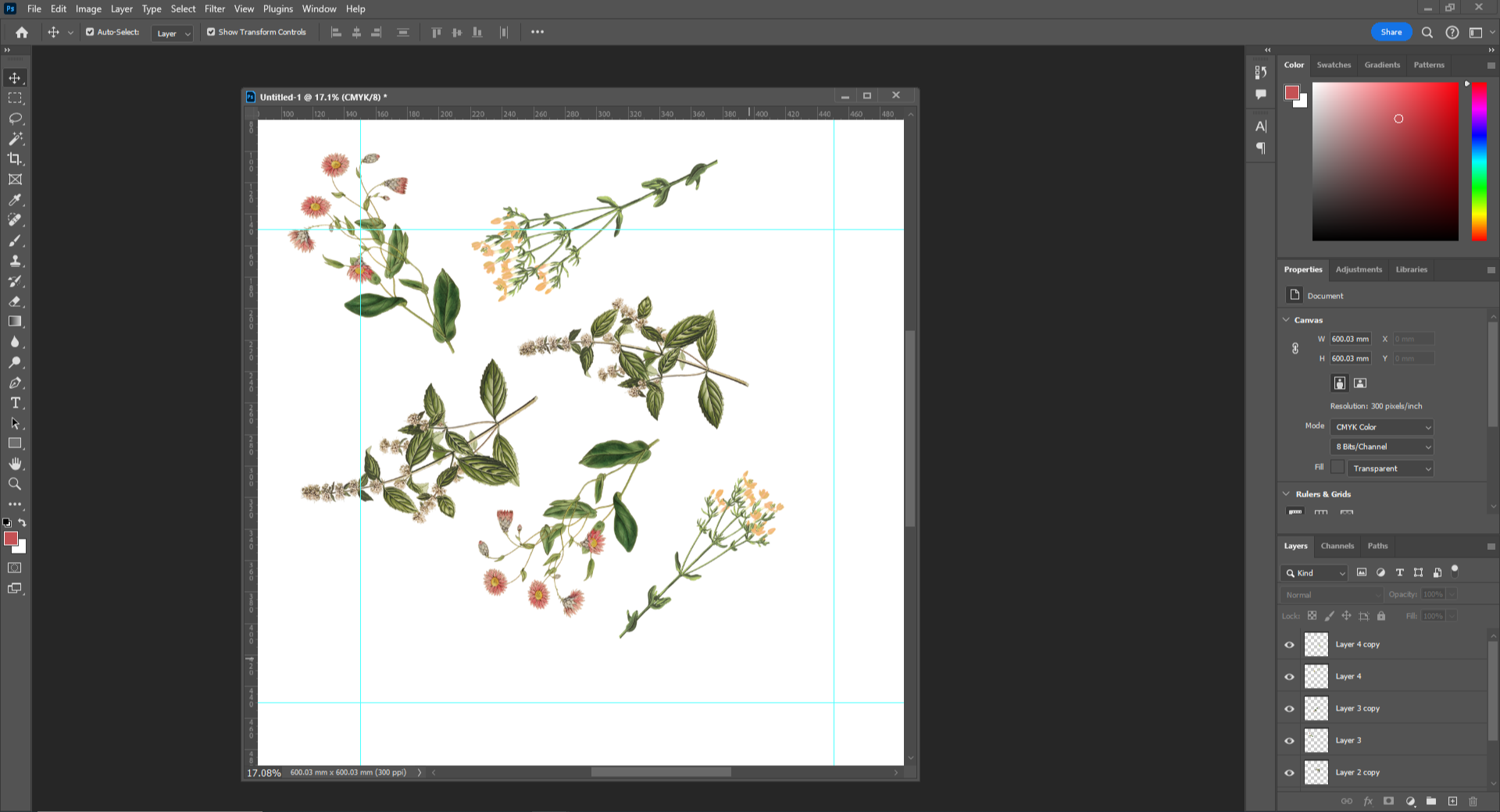Select the Lasso tool
Viewport: 1500px width, 812px height.
(15, 119)
